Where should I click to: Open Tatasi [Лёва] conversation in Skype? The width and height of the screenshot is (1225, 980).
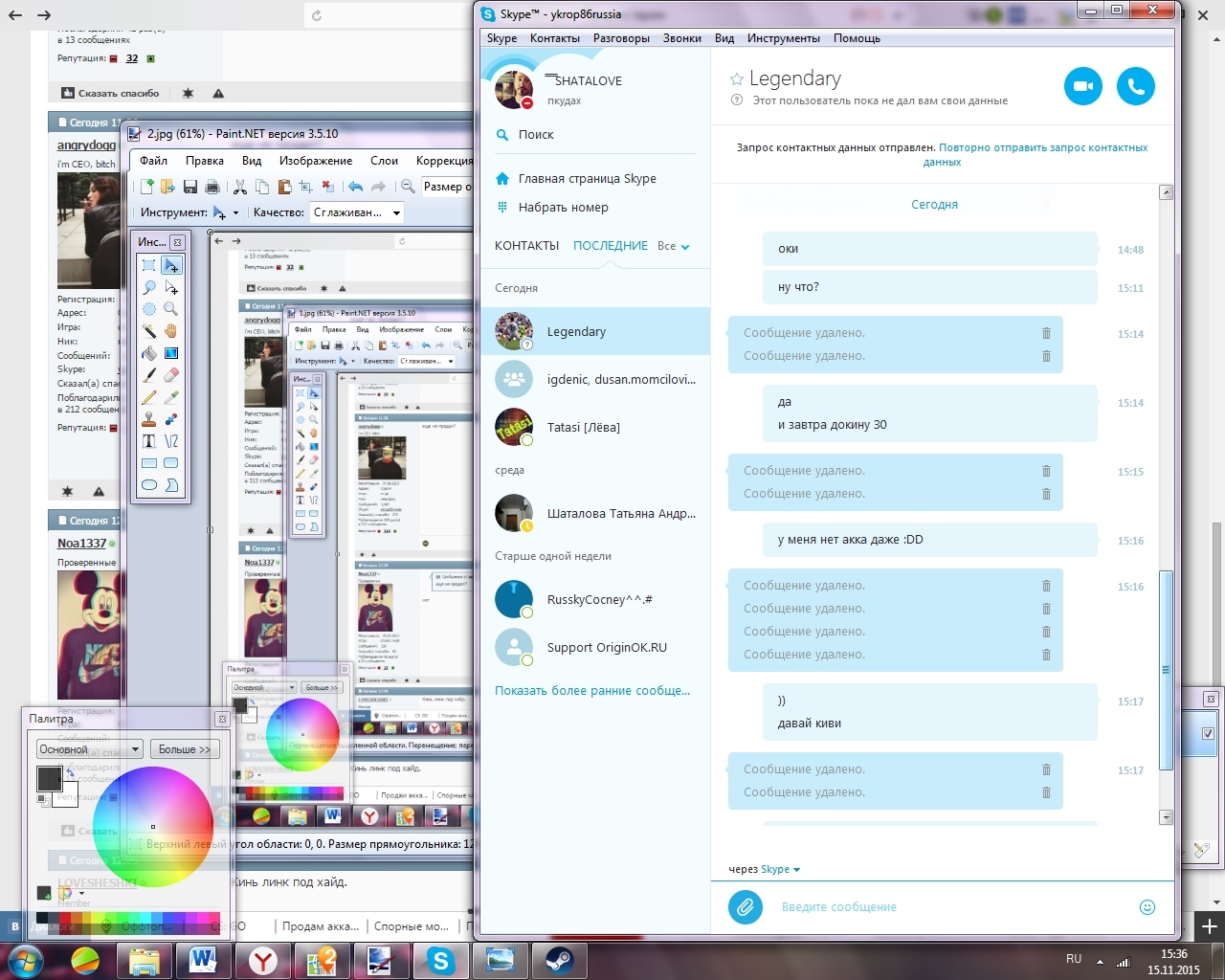(x=595, y=427)
